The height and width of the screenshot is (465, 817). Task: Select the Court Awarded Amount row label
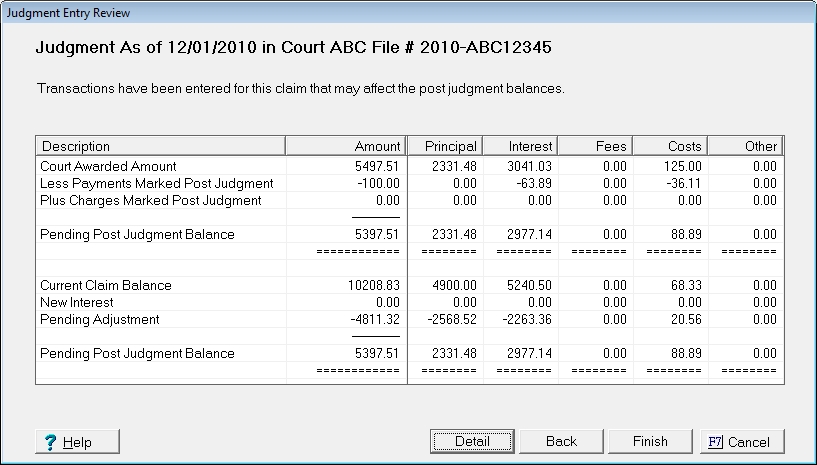coord(107,166)
